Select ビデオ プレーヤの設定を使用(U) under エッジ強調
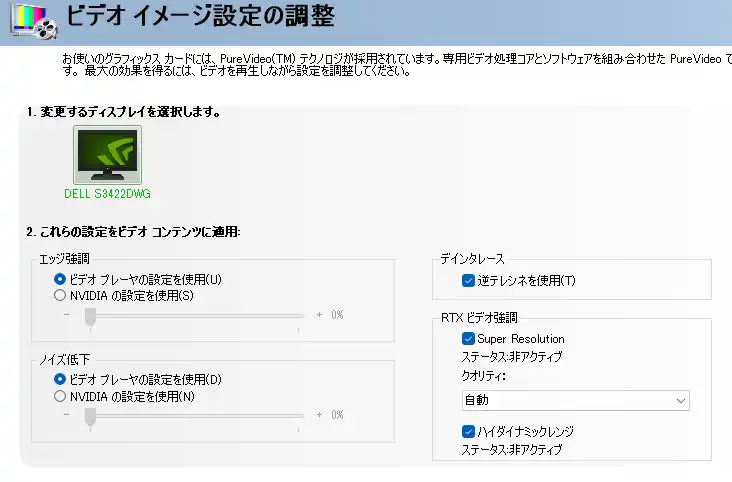The image size is (732, 482). point(60,280)
